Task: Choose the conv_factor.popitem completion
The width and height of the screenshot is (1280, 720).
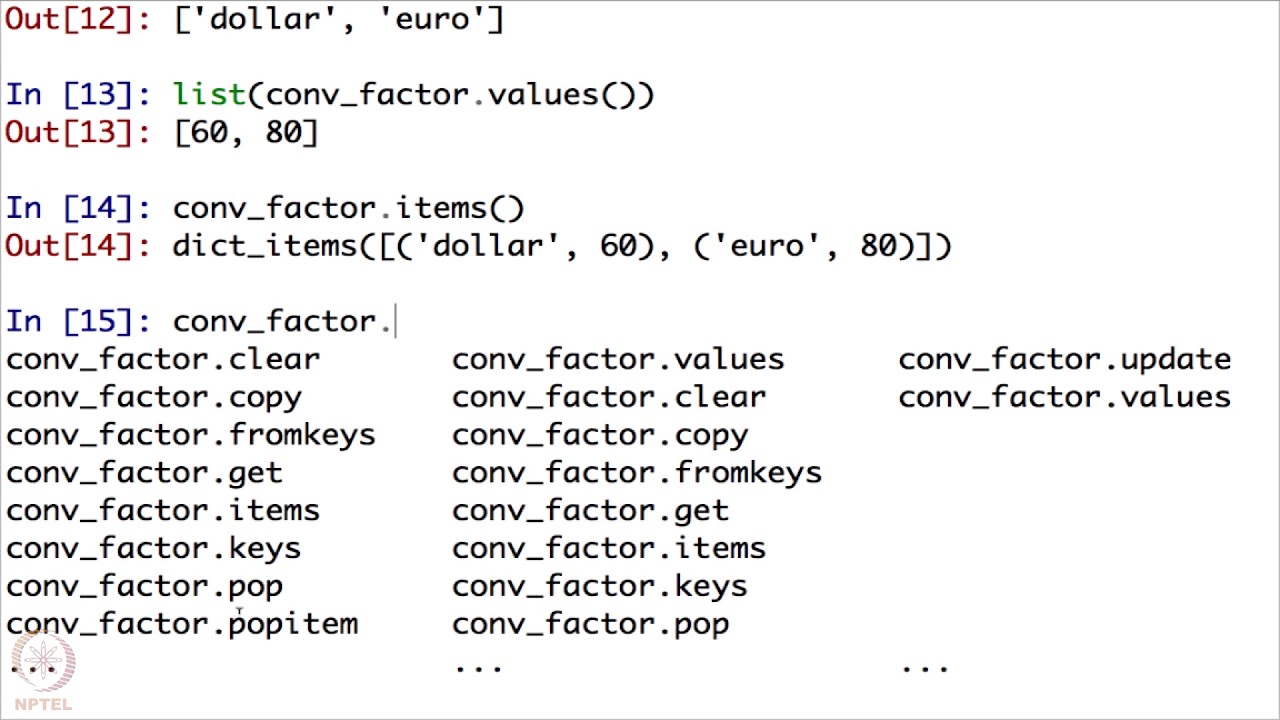Action: pyautogui.click(x=182, y=624)
